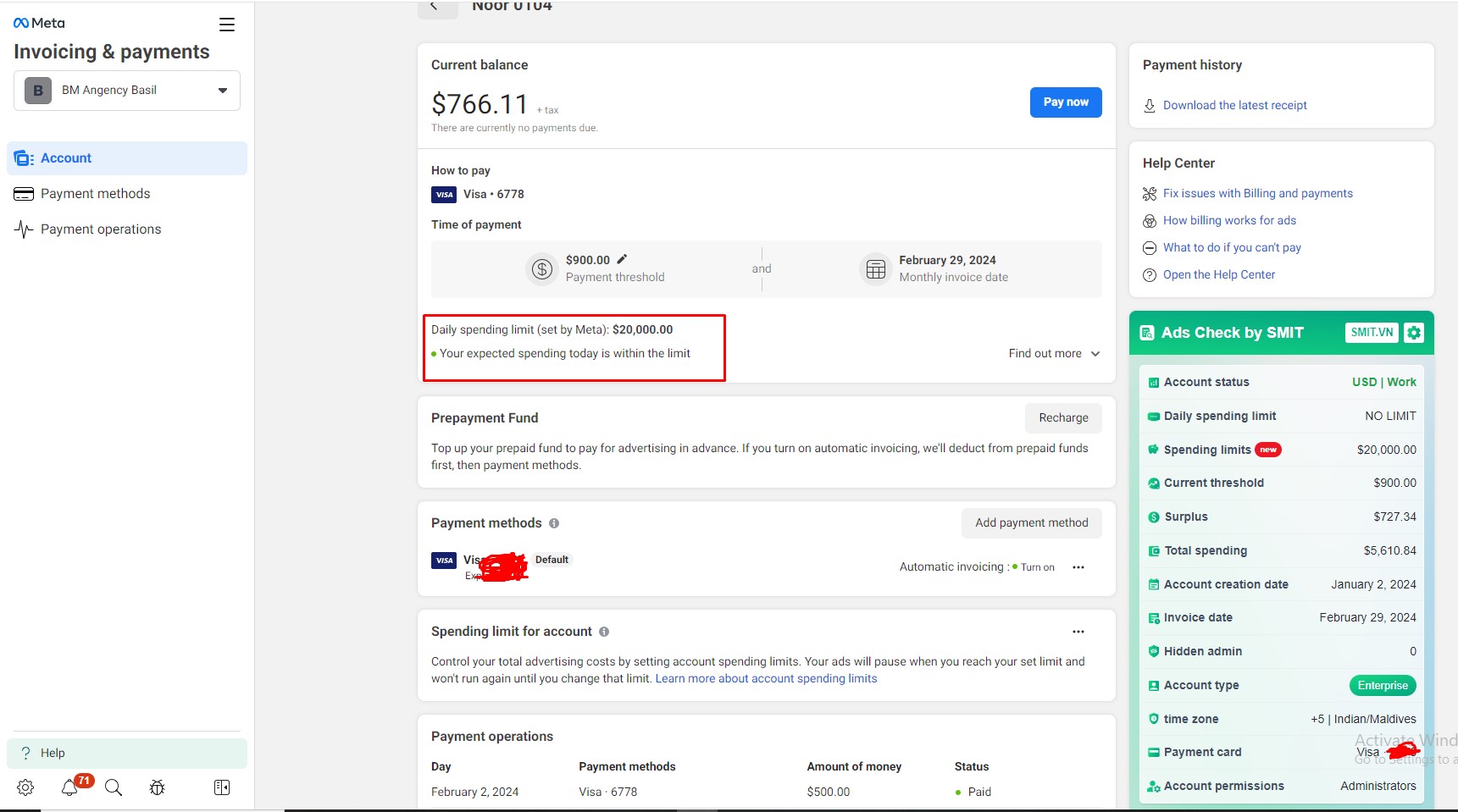The image size is (1458, 812).
Task: Click the $20,000.00 spending limits value in SMIT panel
Action: pos(1386,450)
